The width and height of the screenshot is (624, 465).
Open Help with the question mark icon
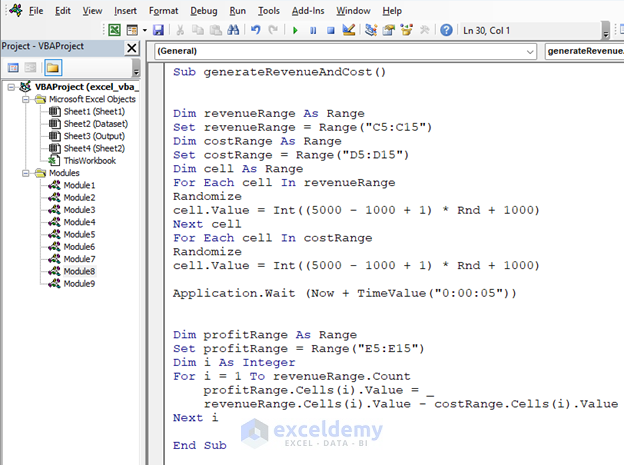click(447, 30)
